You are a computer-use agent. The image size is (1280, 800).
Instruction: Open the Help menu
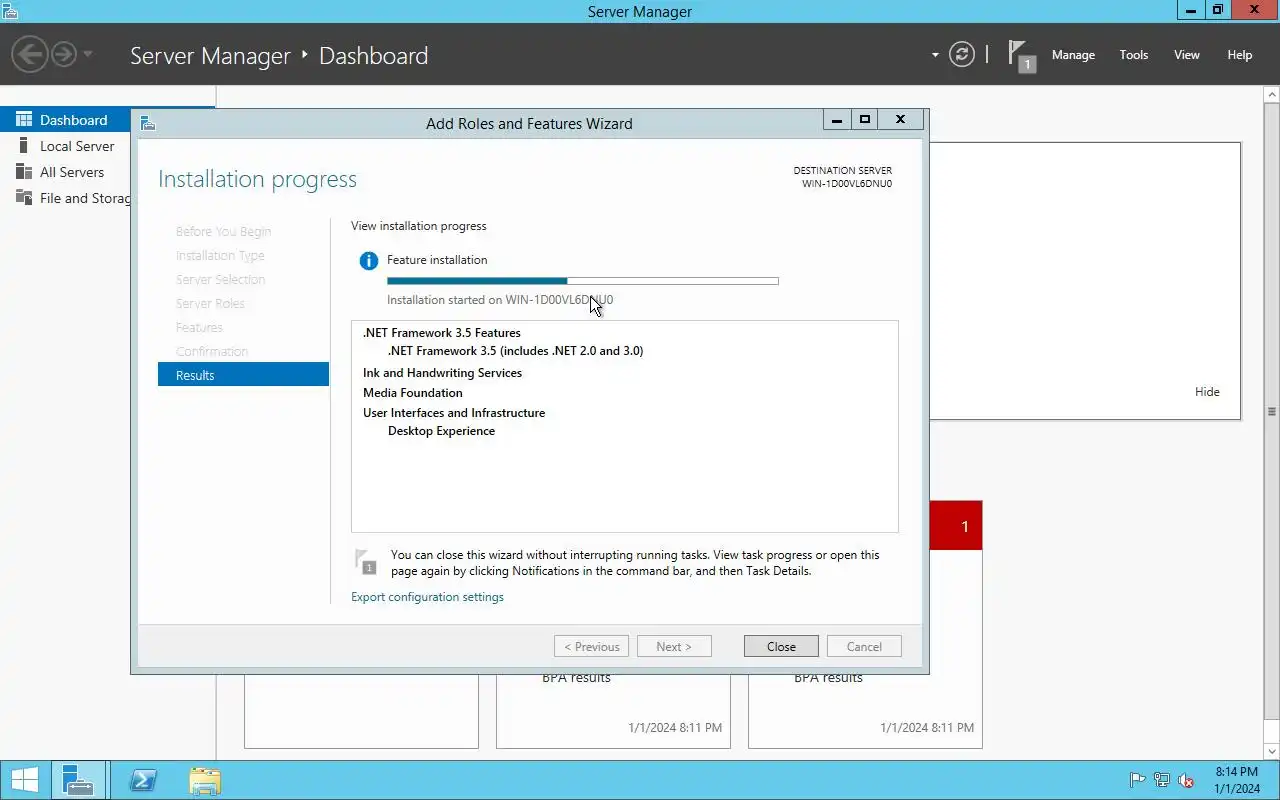[x=1240, y=55]
